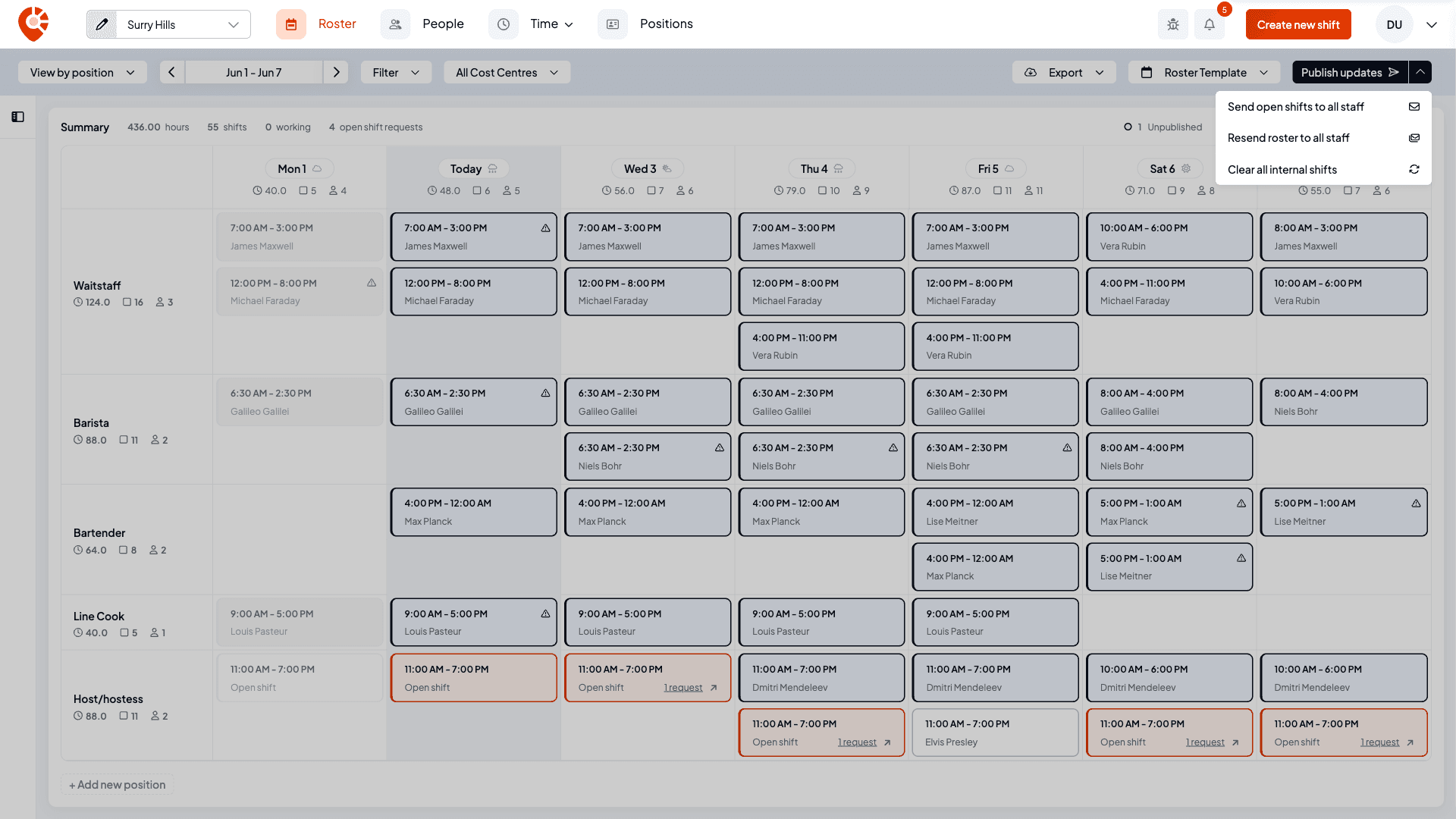Viewport: 1456px width, 819px height.
Task: Go to the People tab
Action: 443,24
